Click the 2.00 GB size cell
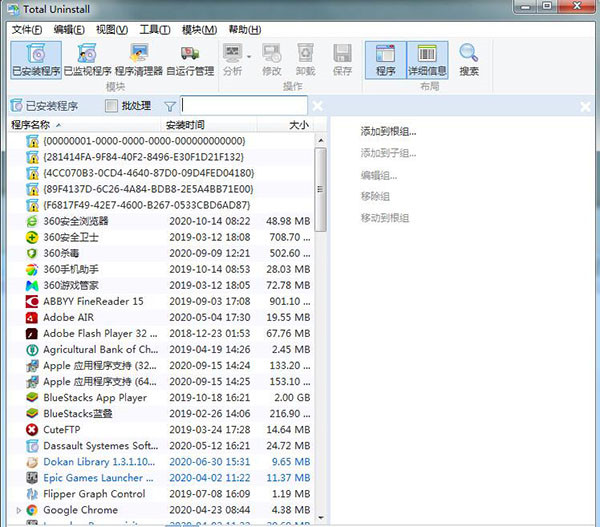 (x=292, y=398)
